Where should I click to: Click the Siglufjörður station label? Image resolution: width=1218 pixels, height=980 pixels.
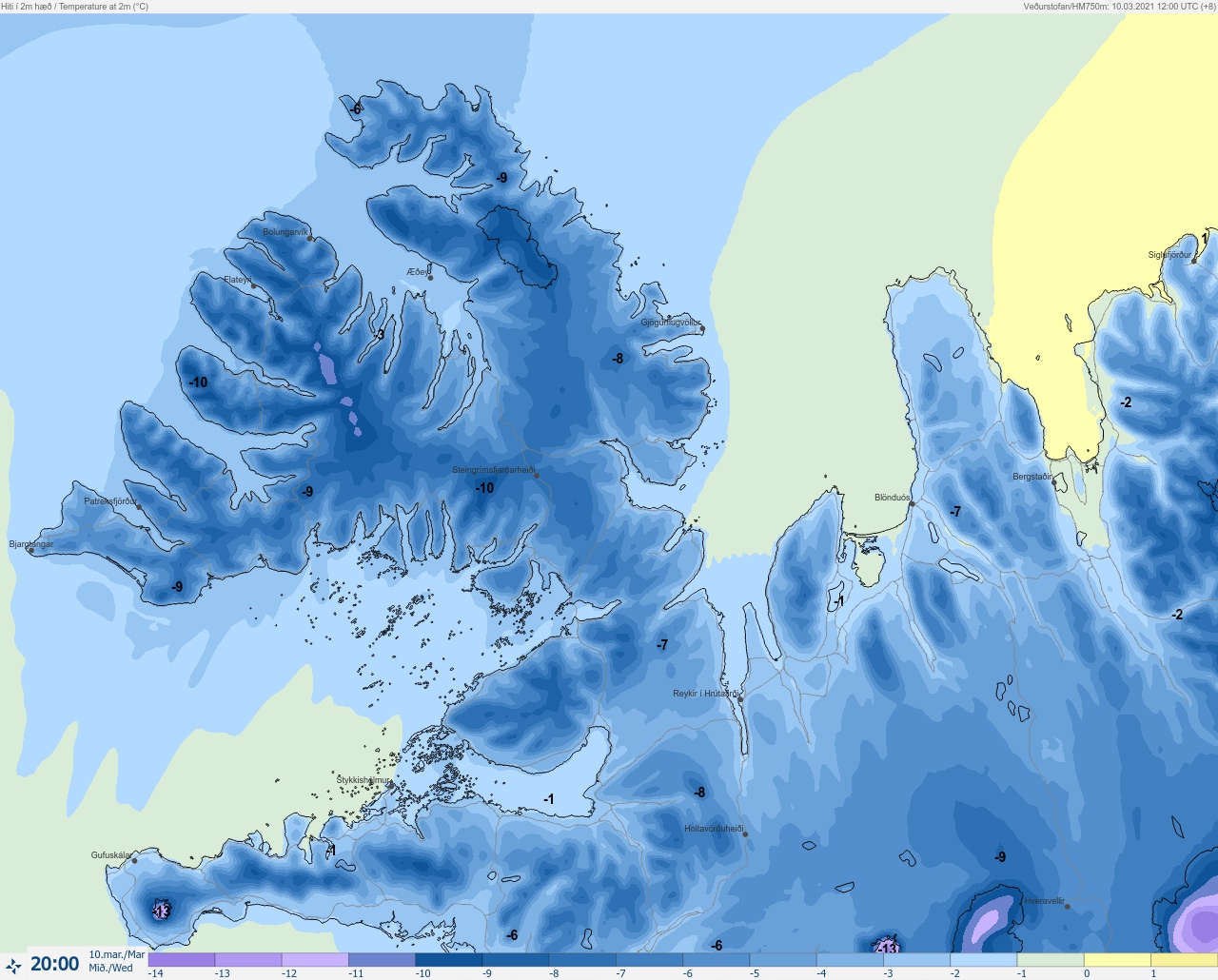[x=1169, y=255]
